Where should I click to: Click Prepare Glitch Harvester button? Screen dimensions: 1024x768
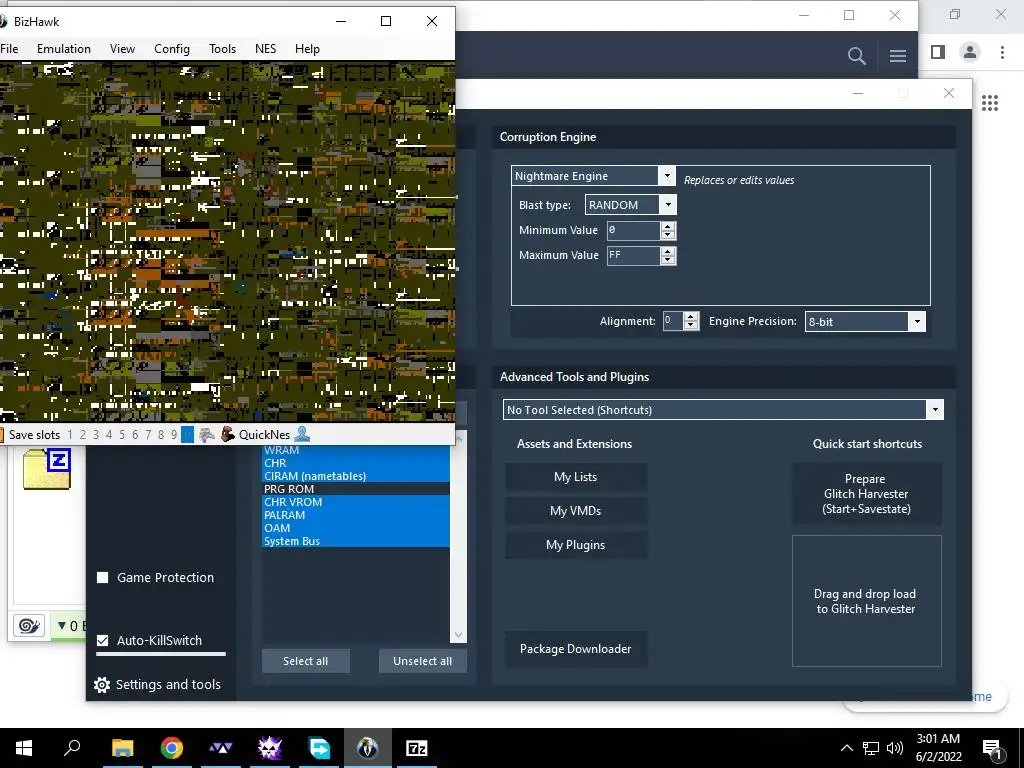click(x=866, y=494)
